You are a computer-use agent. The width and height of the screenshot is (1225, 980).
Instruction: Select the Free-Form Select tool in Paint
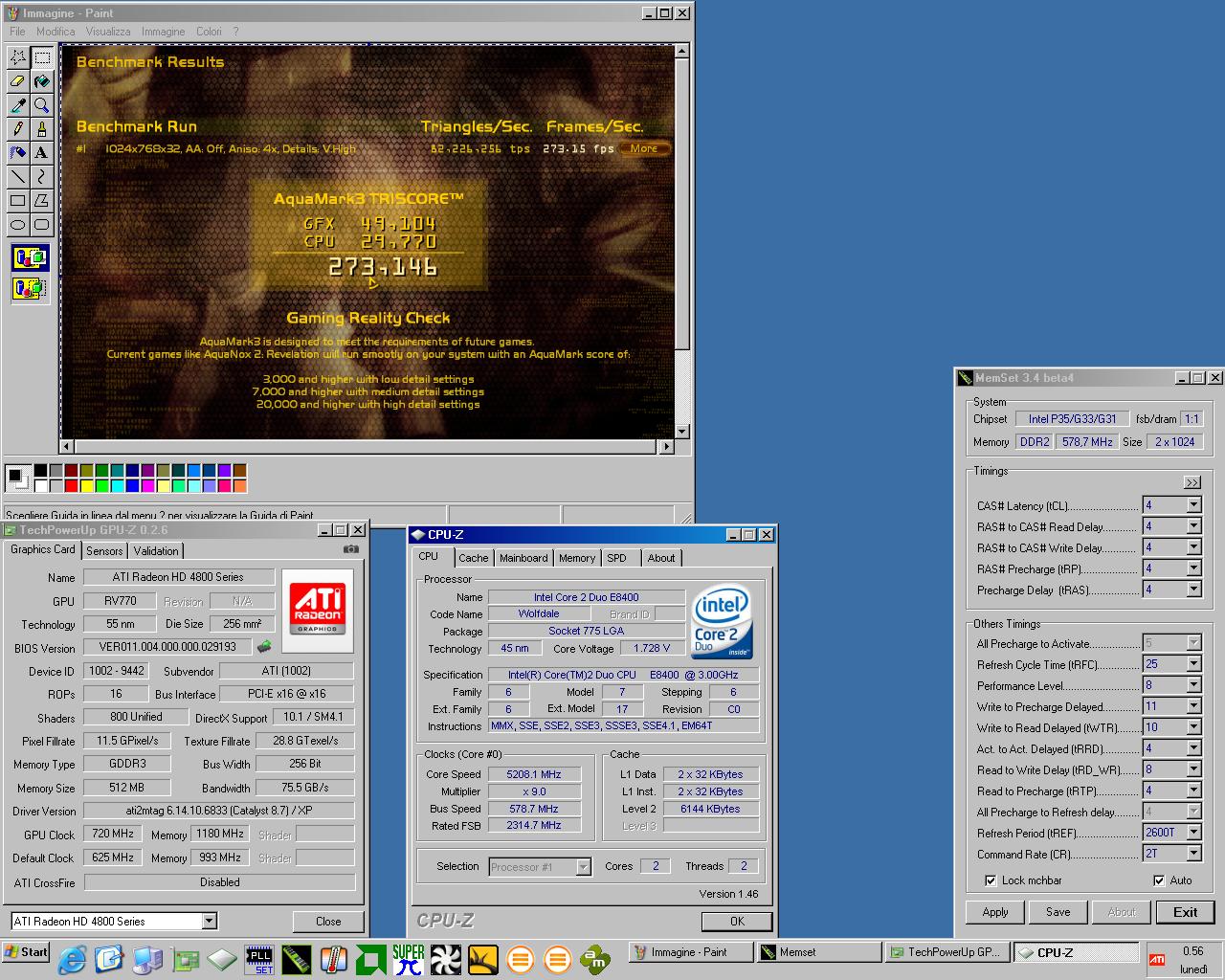point(18,57)
